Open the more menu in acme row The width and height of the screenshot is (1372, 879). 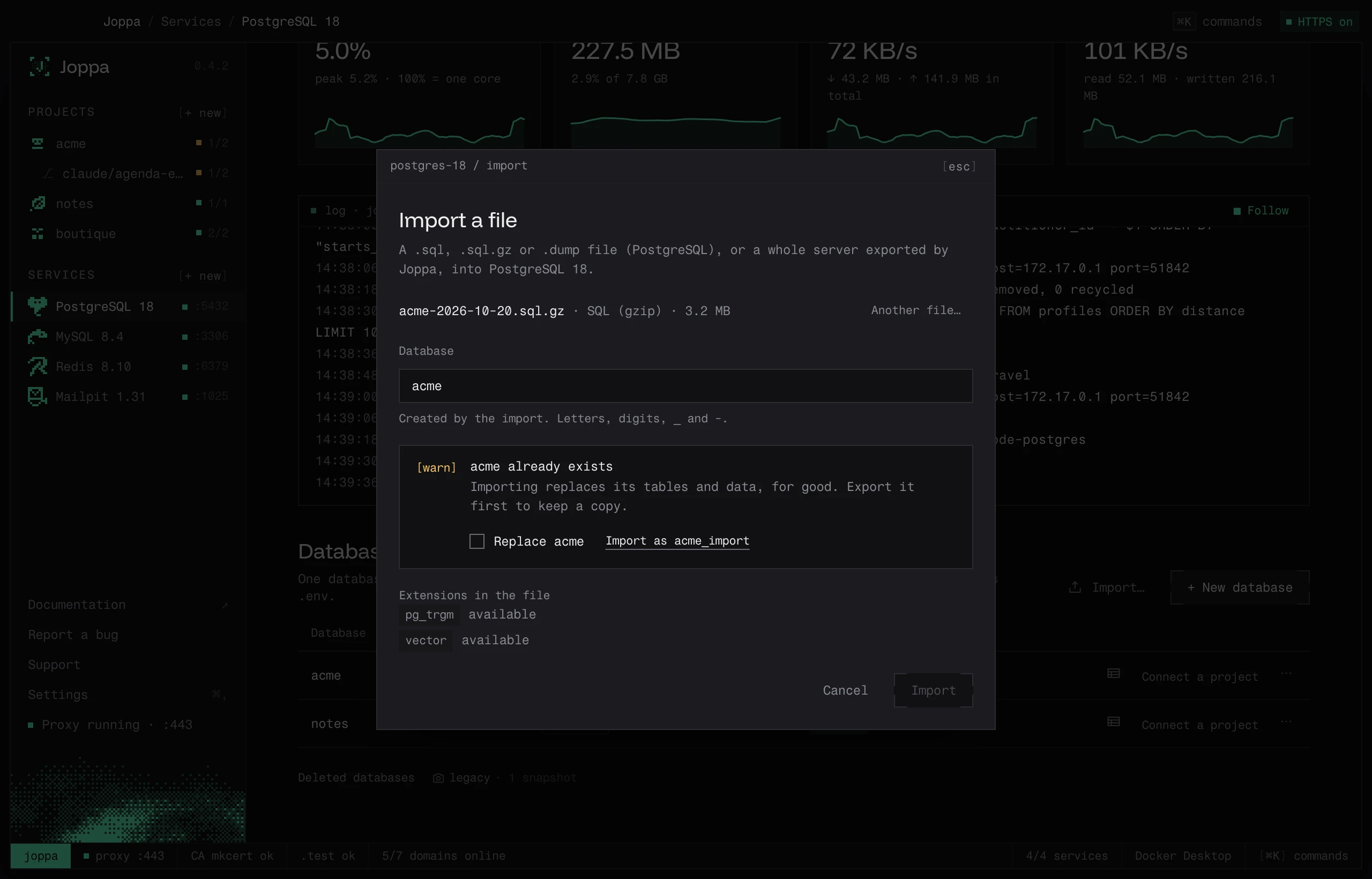pos(1286,674)
